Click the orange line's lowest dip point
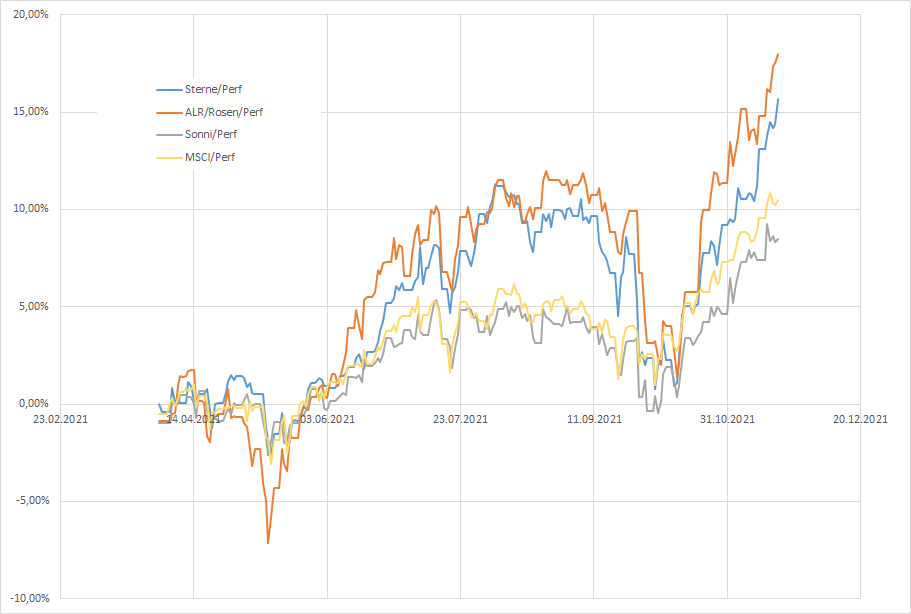The image size is (911, 614). [268, 542]
